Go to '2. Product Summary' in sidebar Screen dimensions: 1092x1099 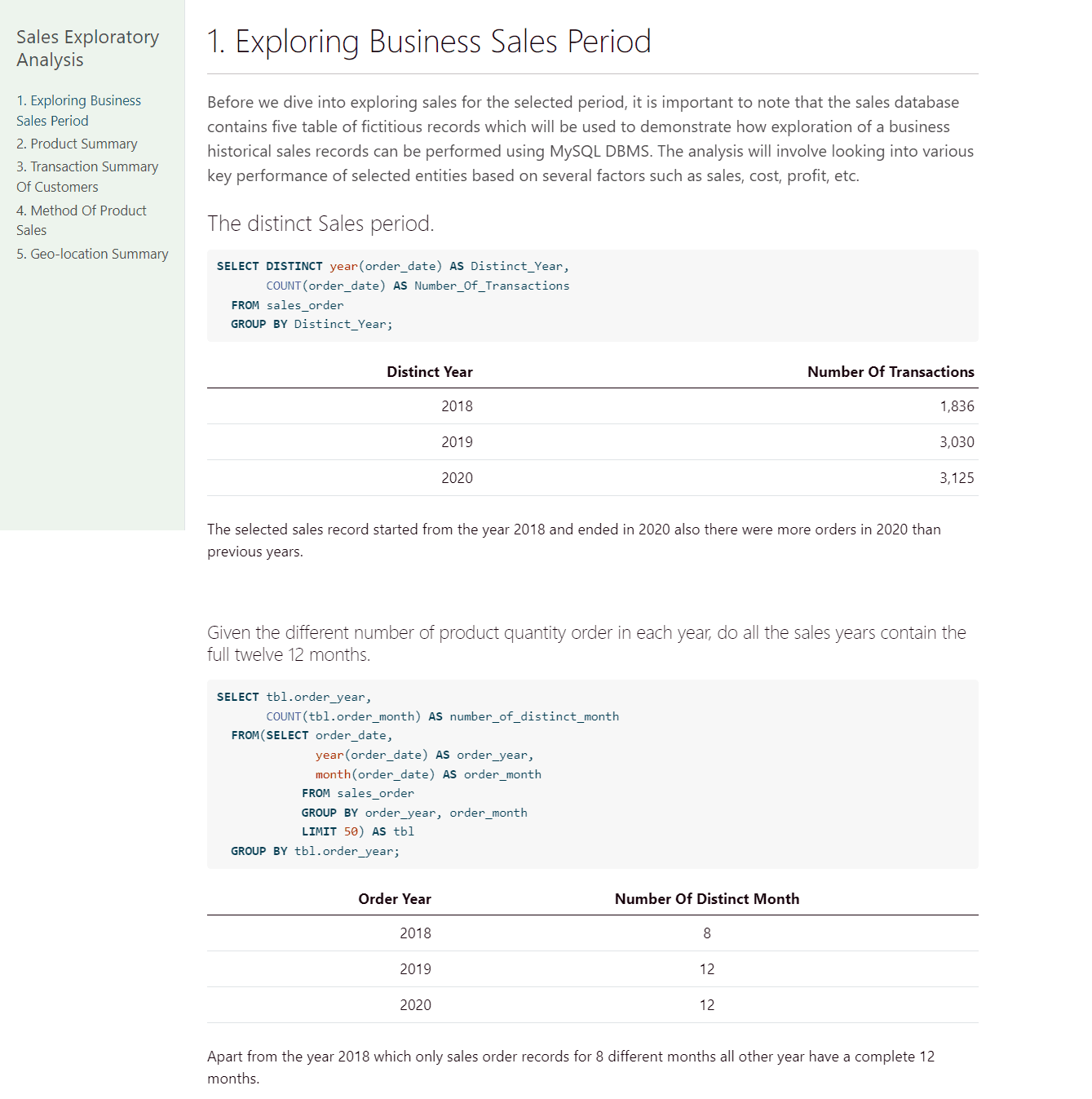click(x=77, y=144)
